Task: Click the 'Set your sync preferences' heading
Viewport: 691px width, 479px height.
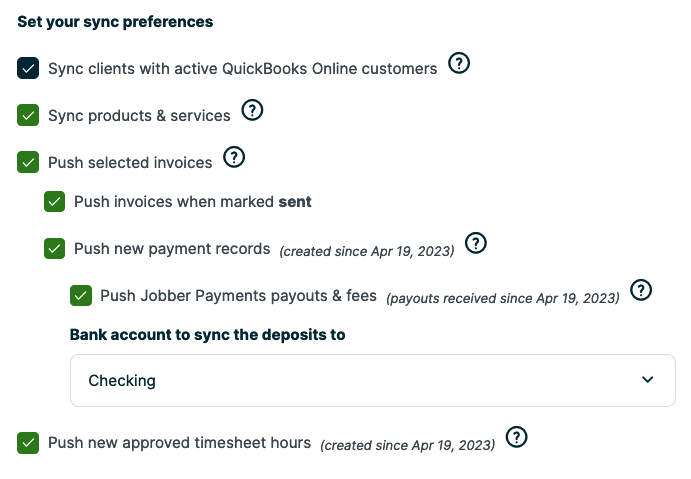Action: pos(115,21)
